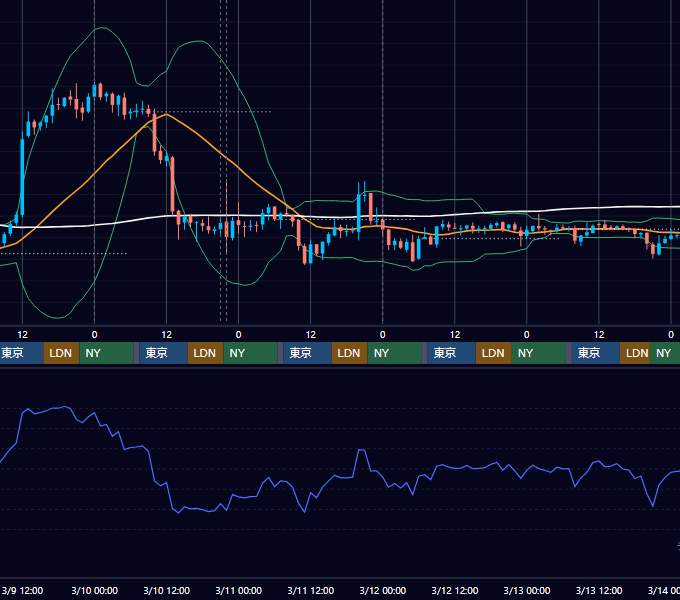Select the LDN session block for 3/11
The image size is (680, 600).
pos(350,353)
